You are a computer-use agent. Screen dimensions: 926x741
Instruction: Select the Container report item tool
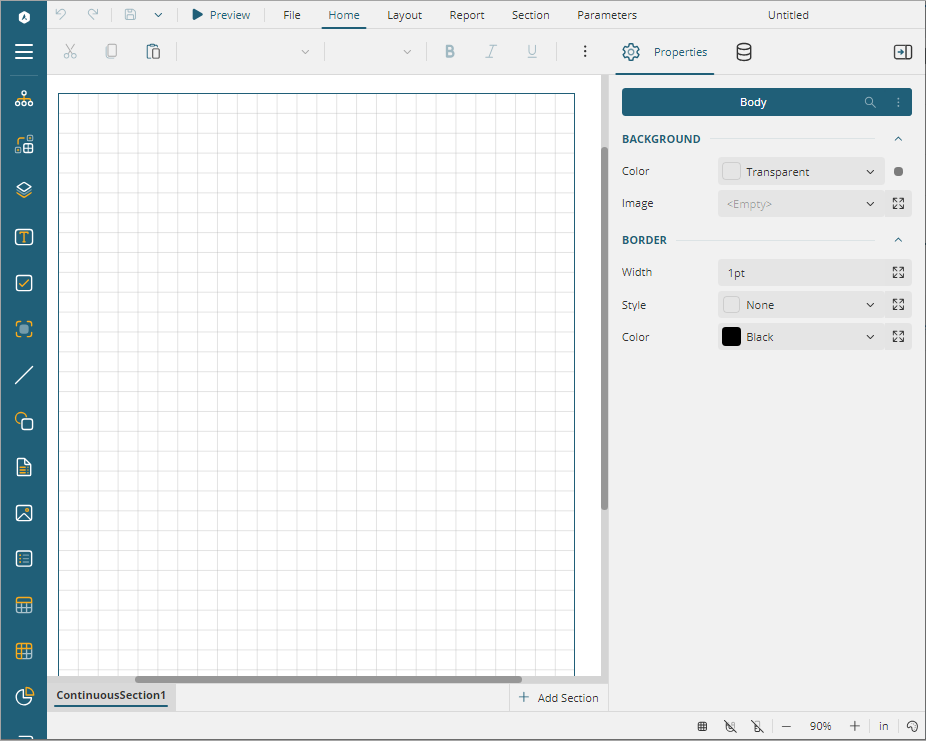point(24,329)
